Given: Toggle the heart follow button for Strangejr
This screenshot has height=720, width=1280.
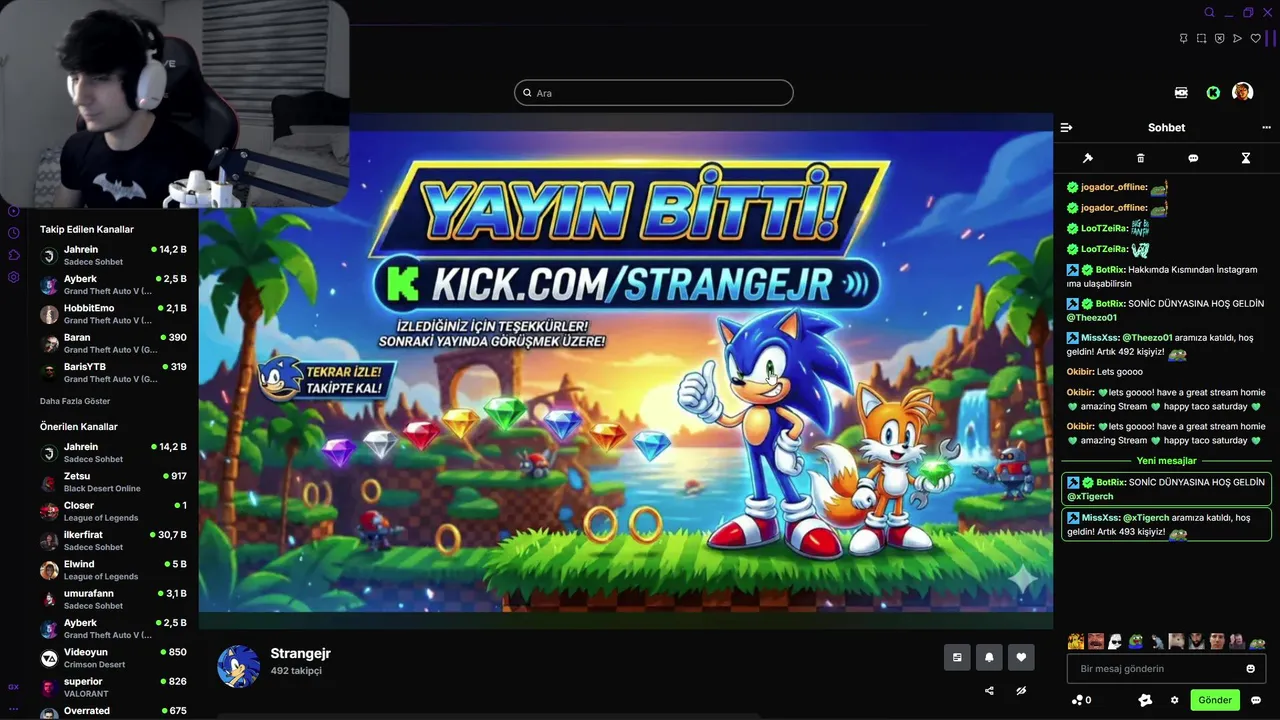Looking at the screenshot, I should point(1021,657).
